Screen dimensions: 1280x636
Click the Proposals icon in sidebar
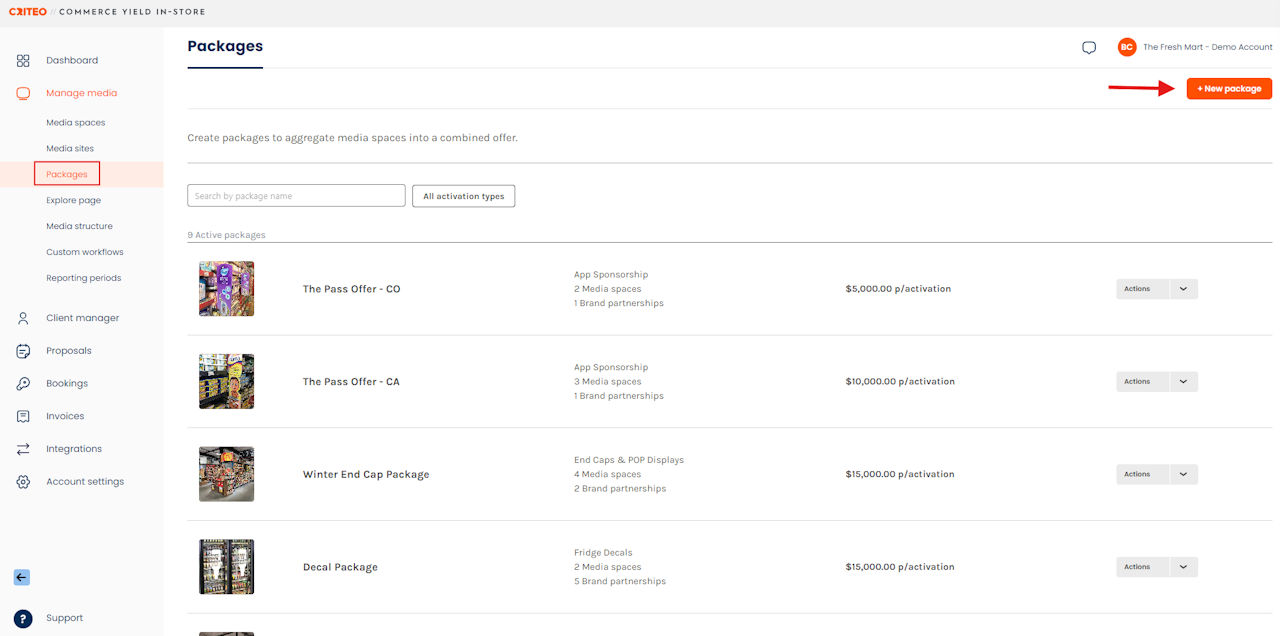click(23, 351)
